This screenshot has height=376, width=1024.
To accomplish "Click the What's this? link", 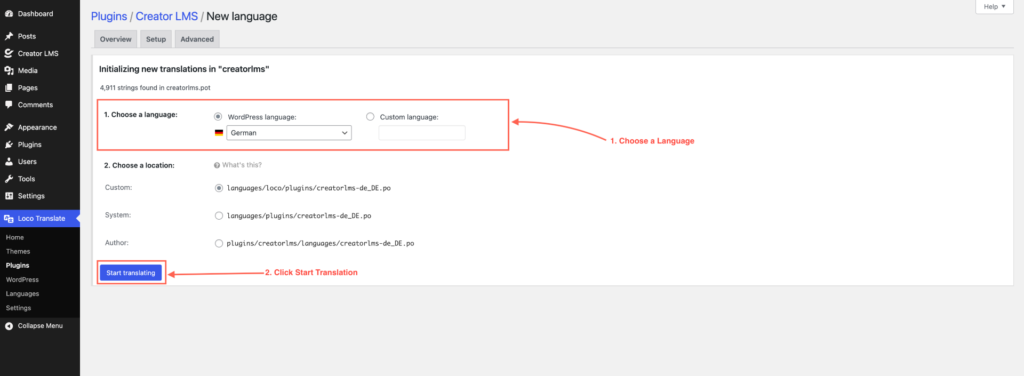I will pos(242,165).
